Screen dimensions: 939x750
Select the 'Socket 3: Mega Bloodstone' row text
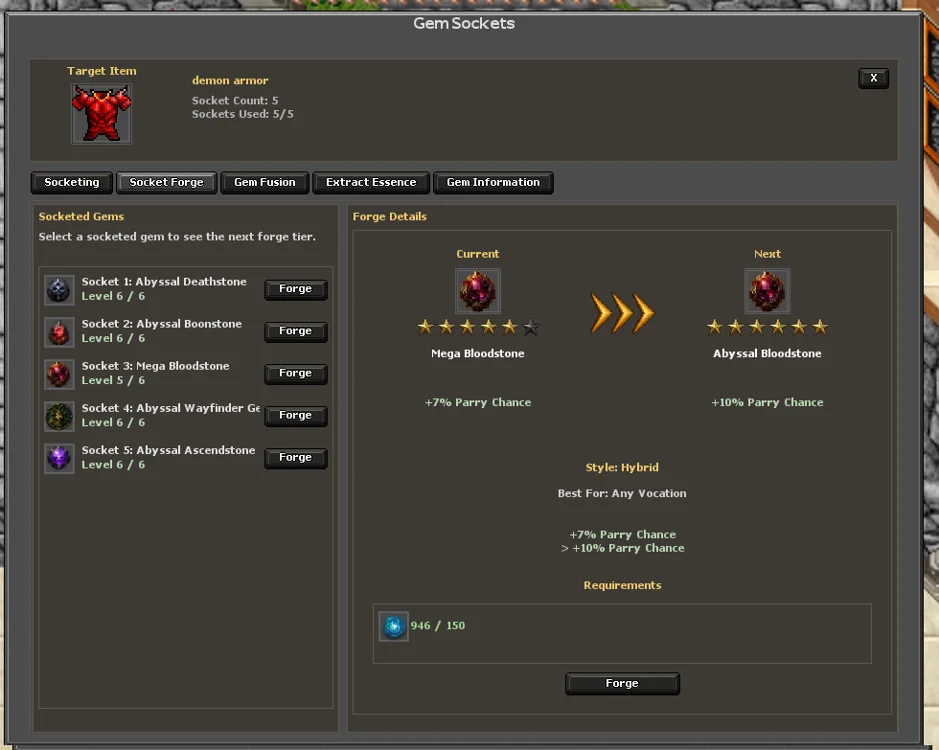coord(155,366)
